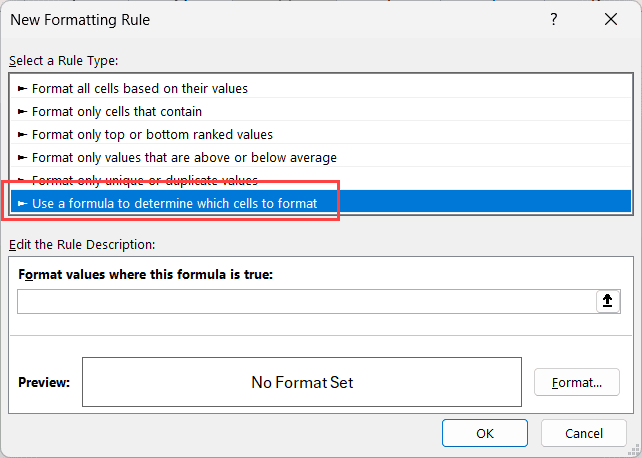The width and height of the screenshot is (642, 458).
Task: Pick 'Format only top or bottom ranked values'
Action: [x=152, y=134]
